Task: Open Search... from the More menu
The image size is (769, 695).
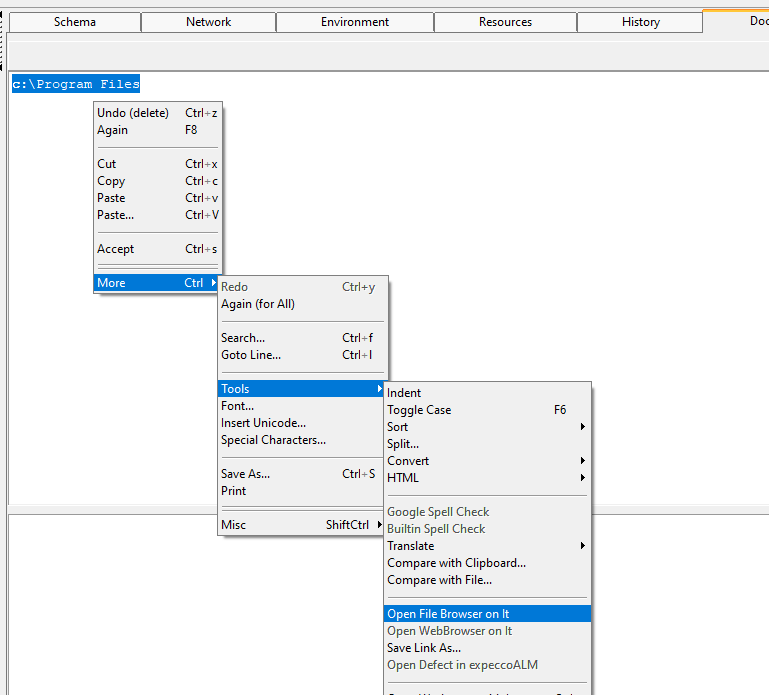Action: [x=243, y=338]
